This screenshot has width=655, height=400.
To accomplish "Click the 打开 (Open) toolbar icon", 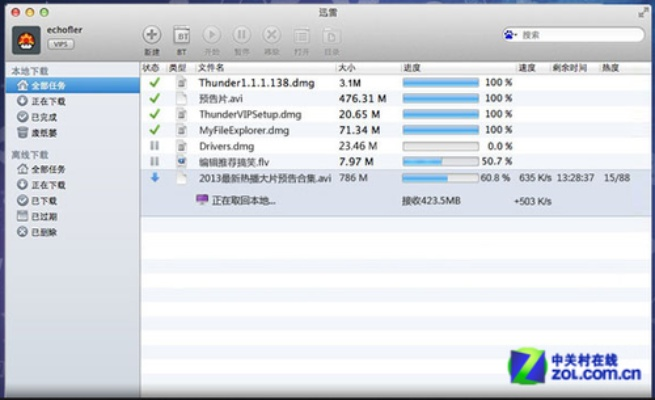I will point(301,36).
